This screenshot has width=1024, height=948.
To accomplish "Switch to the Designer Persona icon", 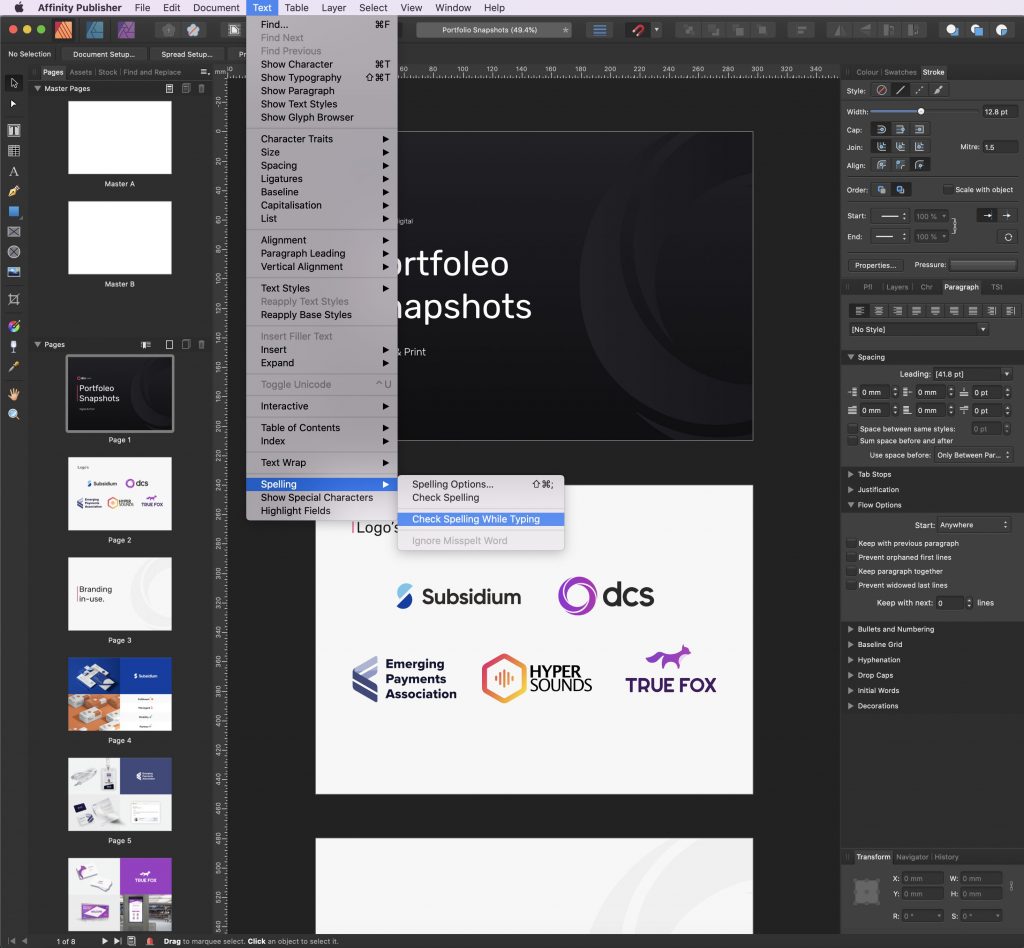I will pos(94,30).
